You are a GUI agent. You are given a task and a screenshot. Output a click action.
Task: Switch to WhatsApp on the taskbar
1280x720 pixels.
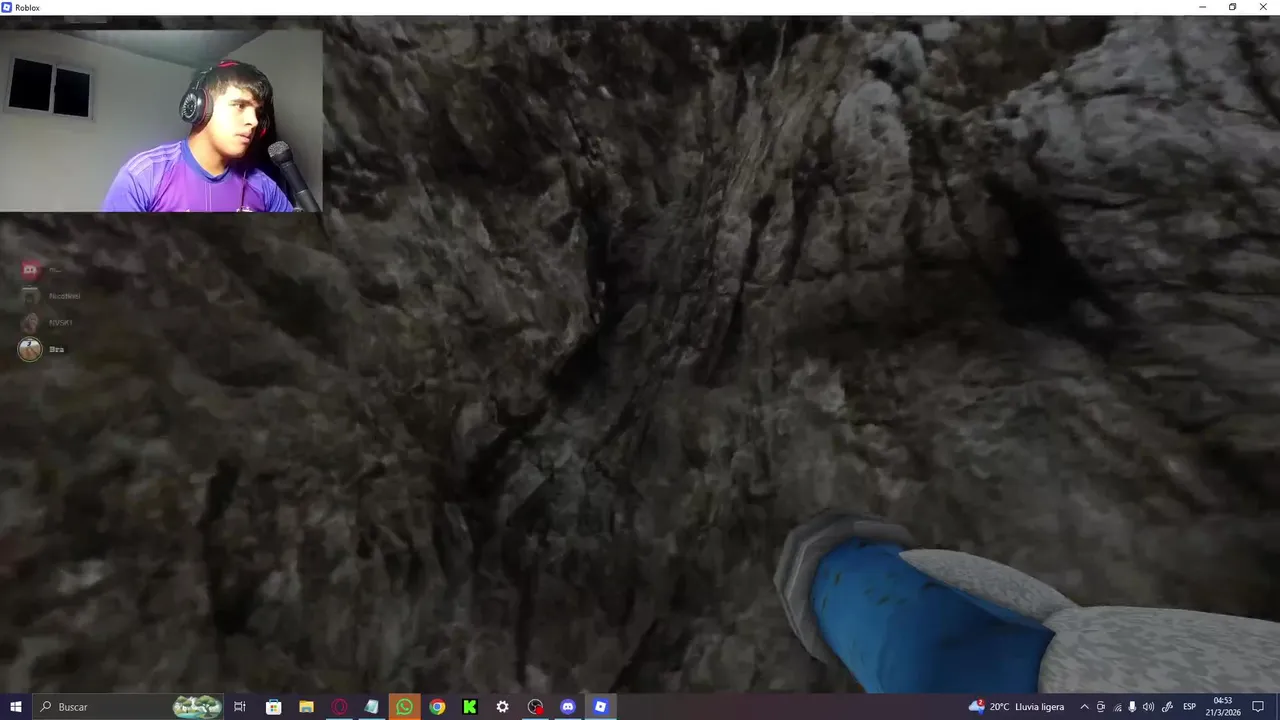(x=404, y=707)
